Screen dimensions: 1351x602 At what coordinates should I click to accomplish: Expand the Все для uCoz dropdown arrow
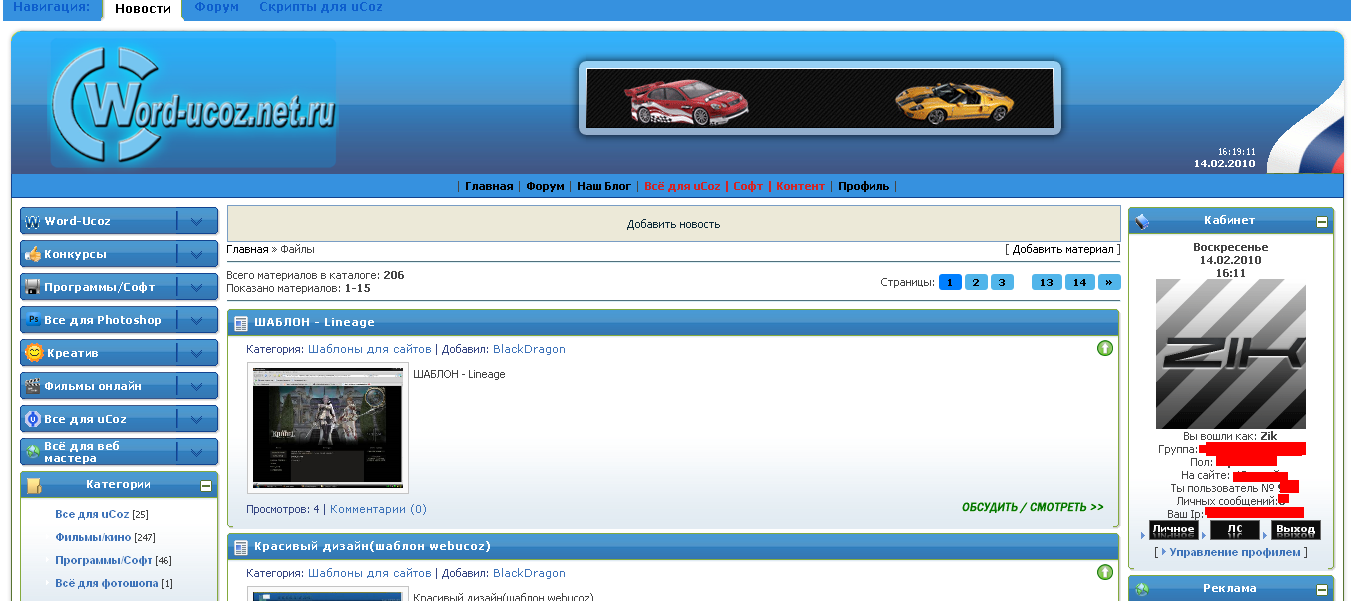[196, 419]
